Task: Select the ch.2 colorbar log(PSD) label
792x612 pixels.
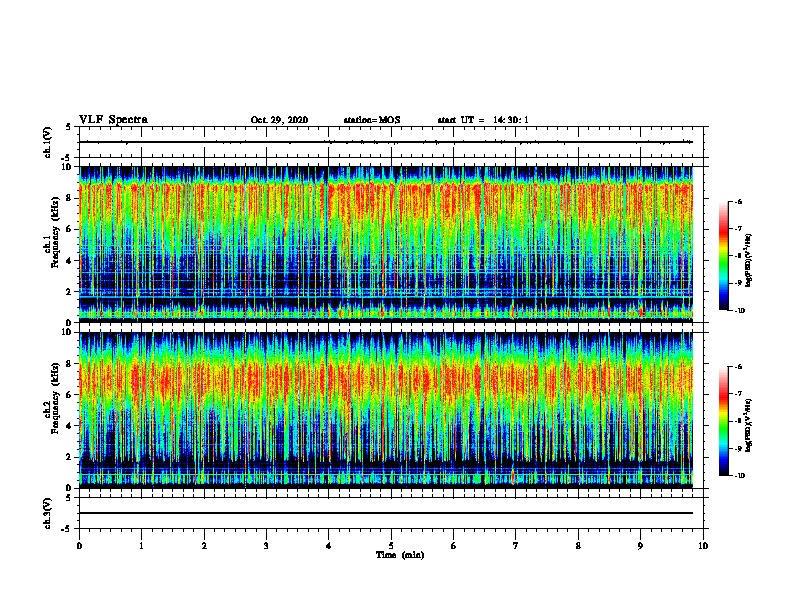Action: (748, 425)
